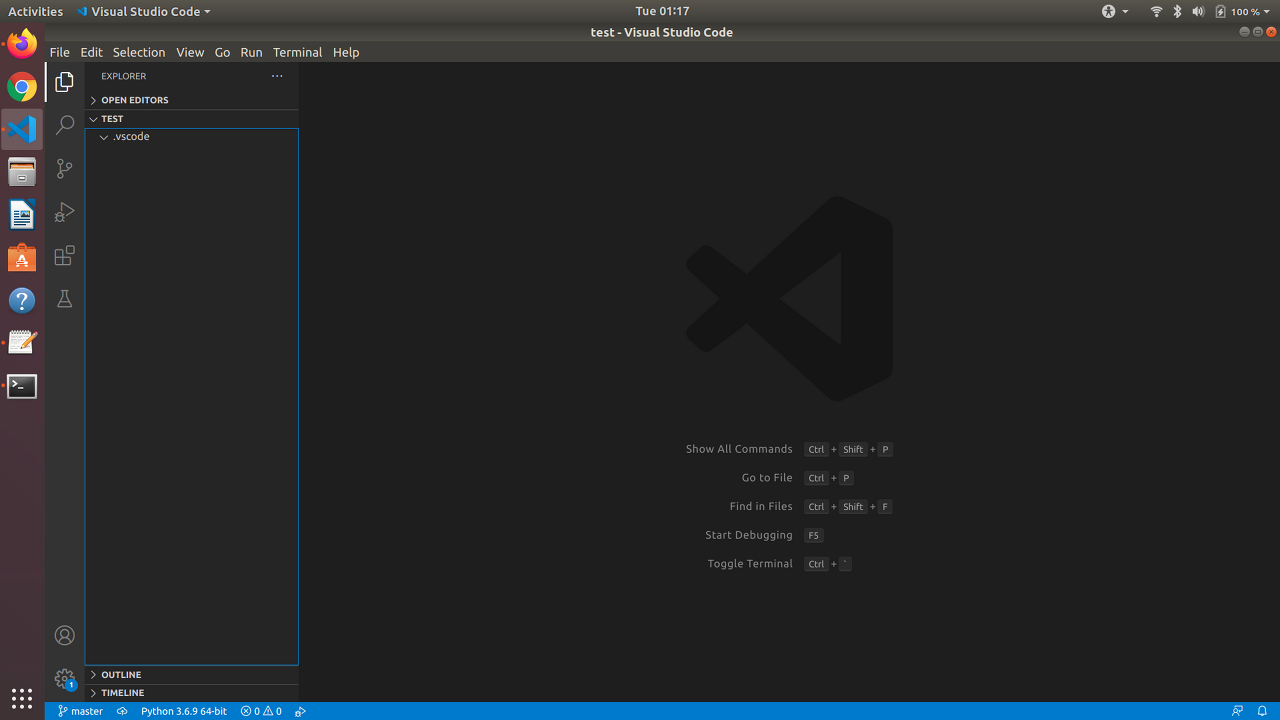This screenshot has width=1280, height=720.
Task: Open the View menu
Action: (x=190, y=52)
